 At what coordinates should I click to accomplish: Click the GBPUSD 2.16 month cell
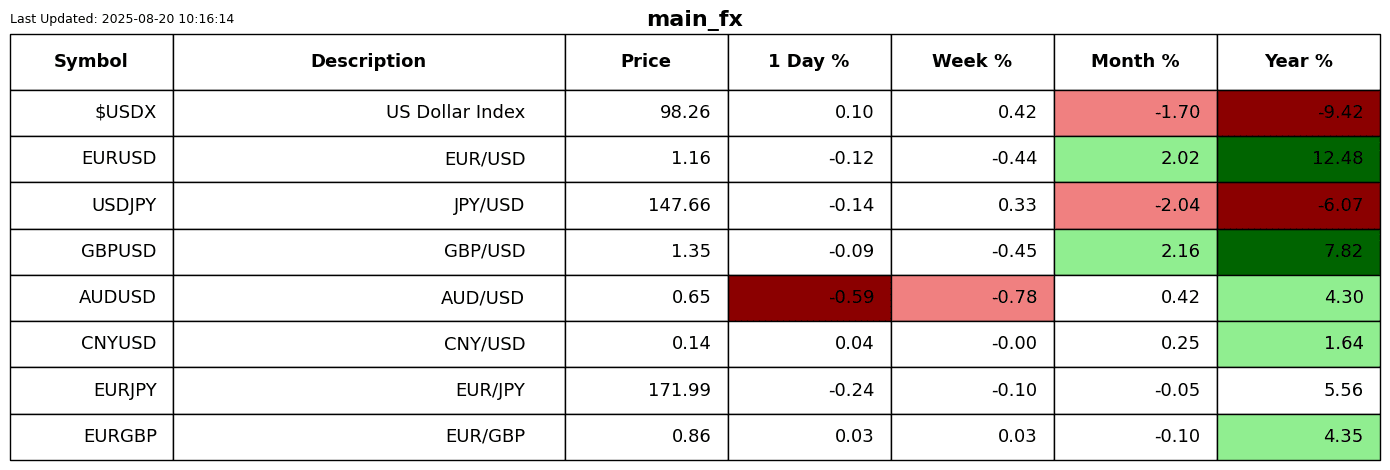click(x=1135, y=252)
